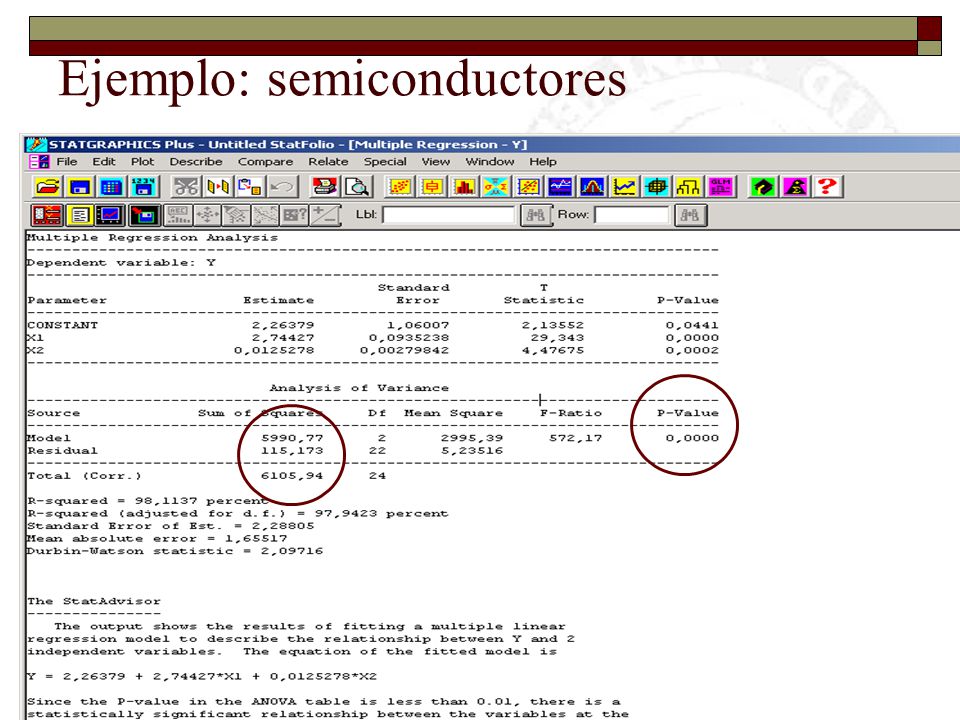Click the copy pages icon
The height and width of the screenshot is (720, 960).
coord(218,186)
